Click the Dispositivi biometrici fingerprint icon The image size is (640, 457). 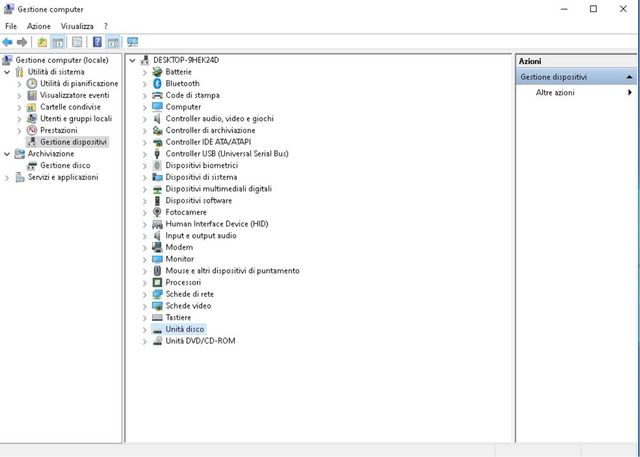pyautogui.click(x=157, y=165)
